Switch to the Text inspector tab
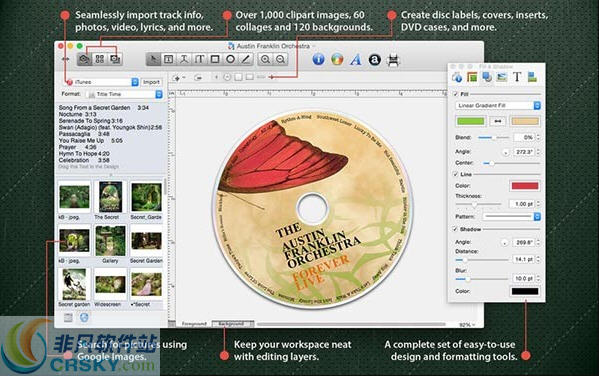The height and width of the screenshot is (376, 599). pyautogui.click(x=517, y=77)
